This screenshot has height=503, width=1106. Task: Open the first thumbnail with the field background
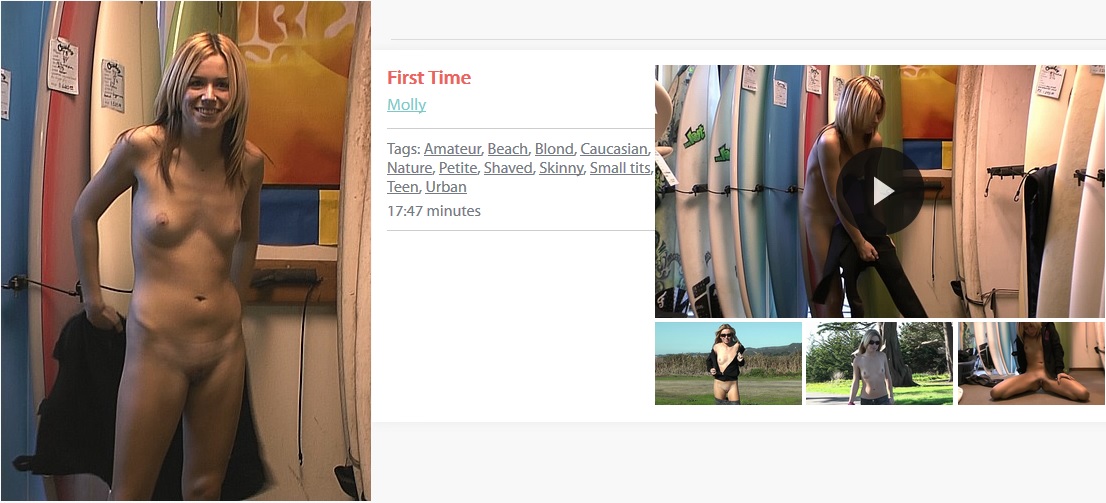728,363
